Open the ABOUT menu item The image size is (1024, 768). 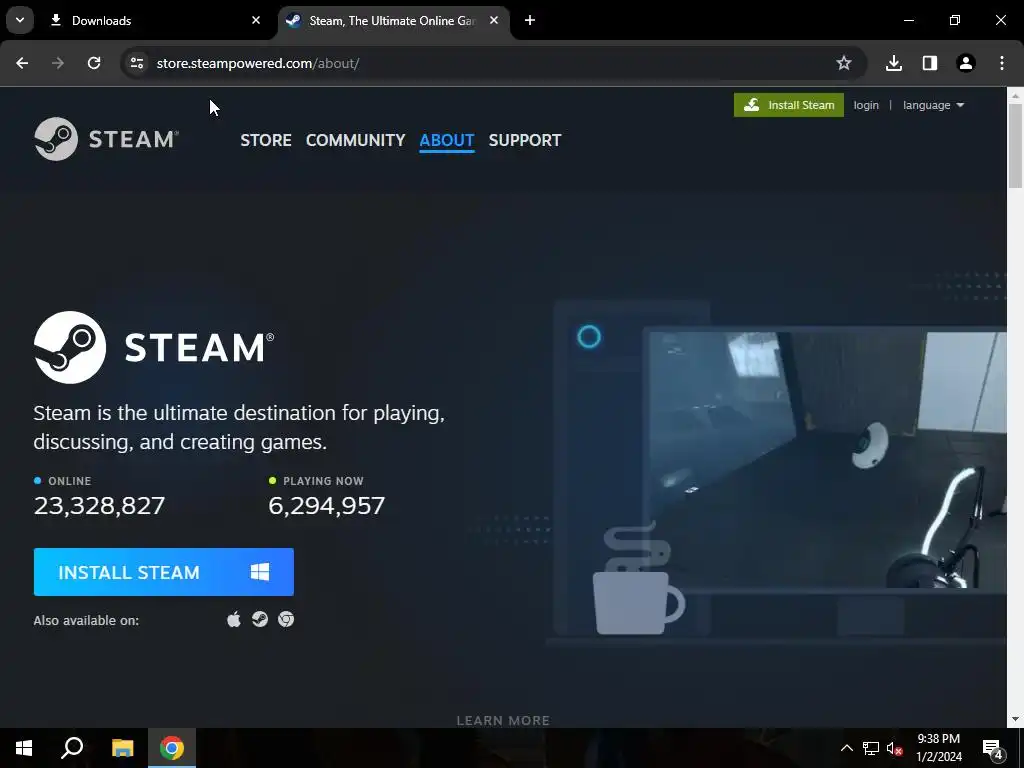(447, 140)
